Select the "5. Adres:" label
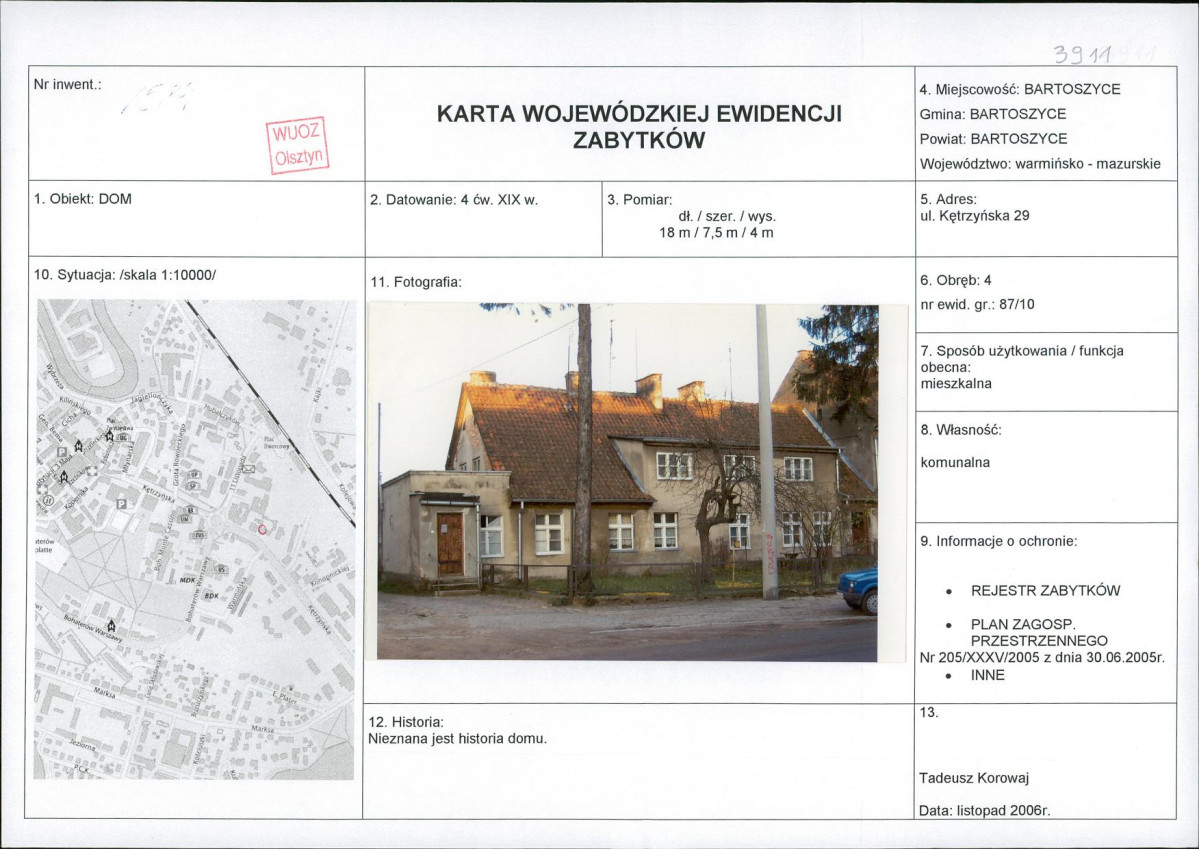The height and width of the screenshot is (849, 1199). coord(948,200)
